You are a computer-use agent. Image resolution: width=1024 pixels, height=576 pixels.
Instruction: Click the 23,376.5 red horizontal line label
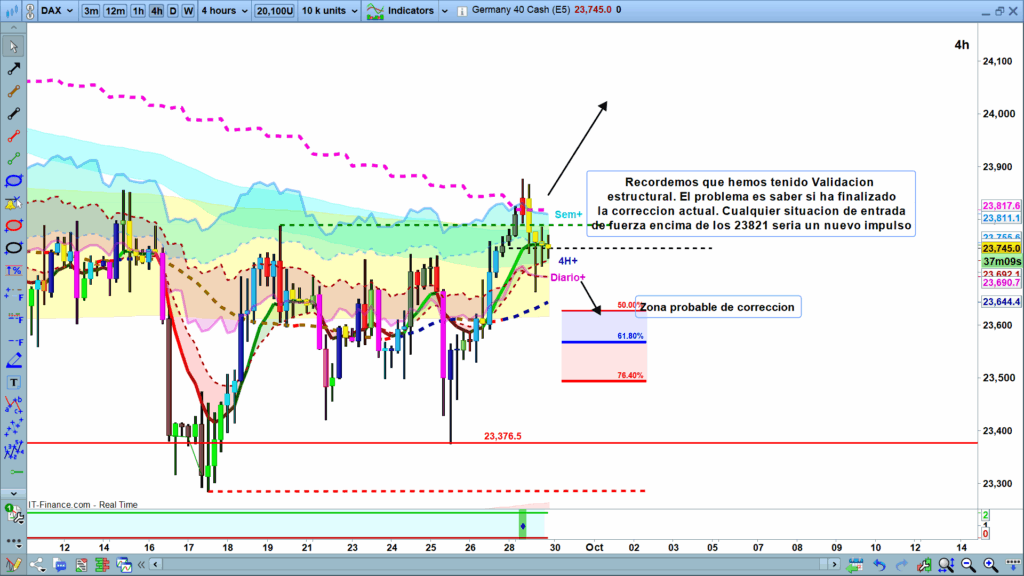[503, 435]
